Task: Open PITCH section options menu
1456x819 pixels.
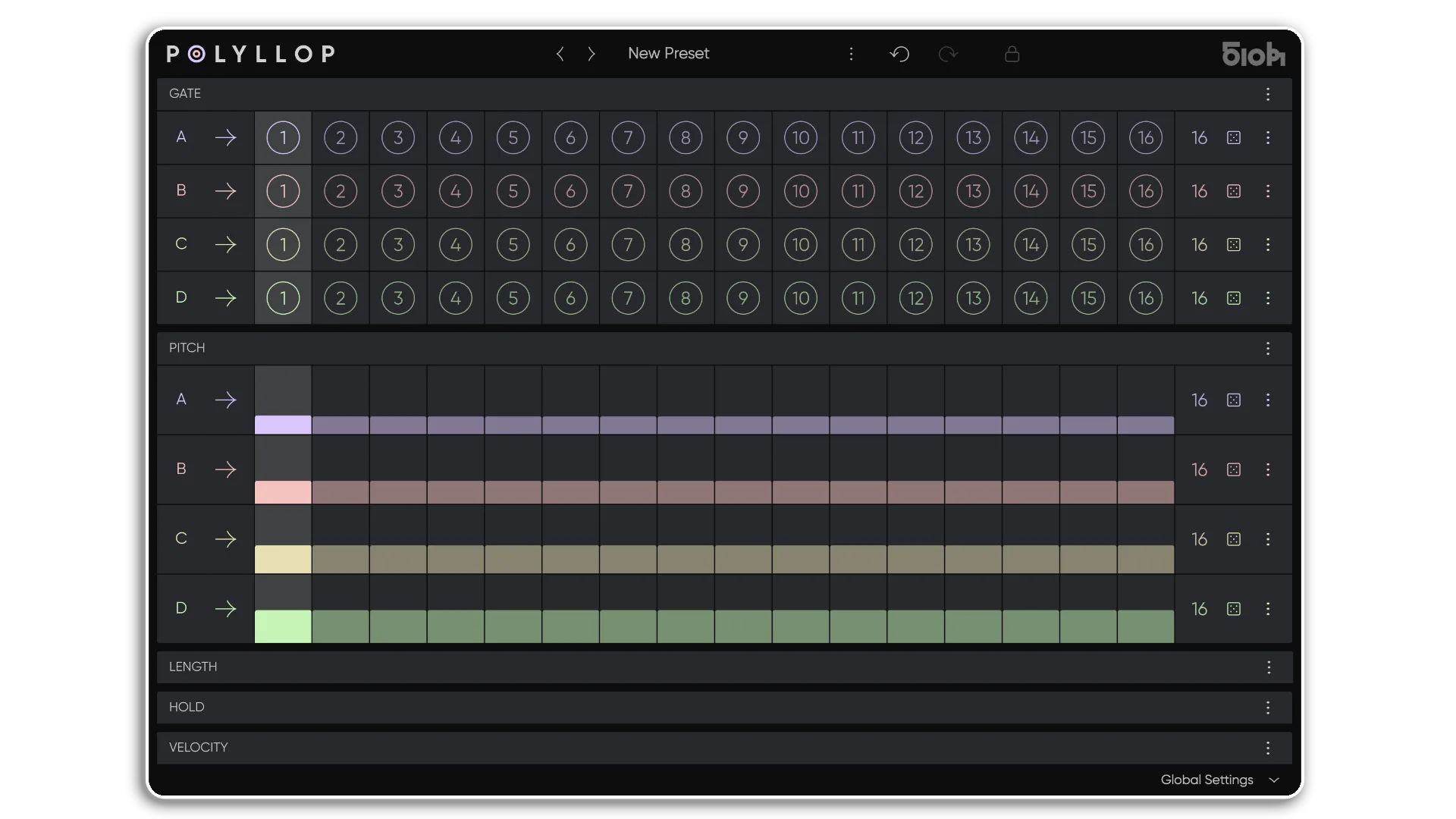Action: (1268, 348)
